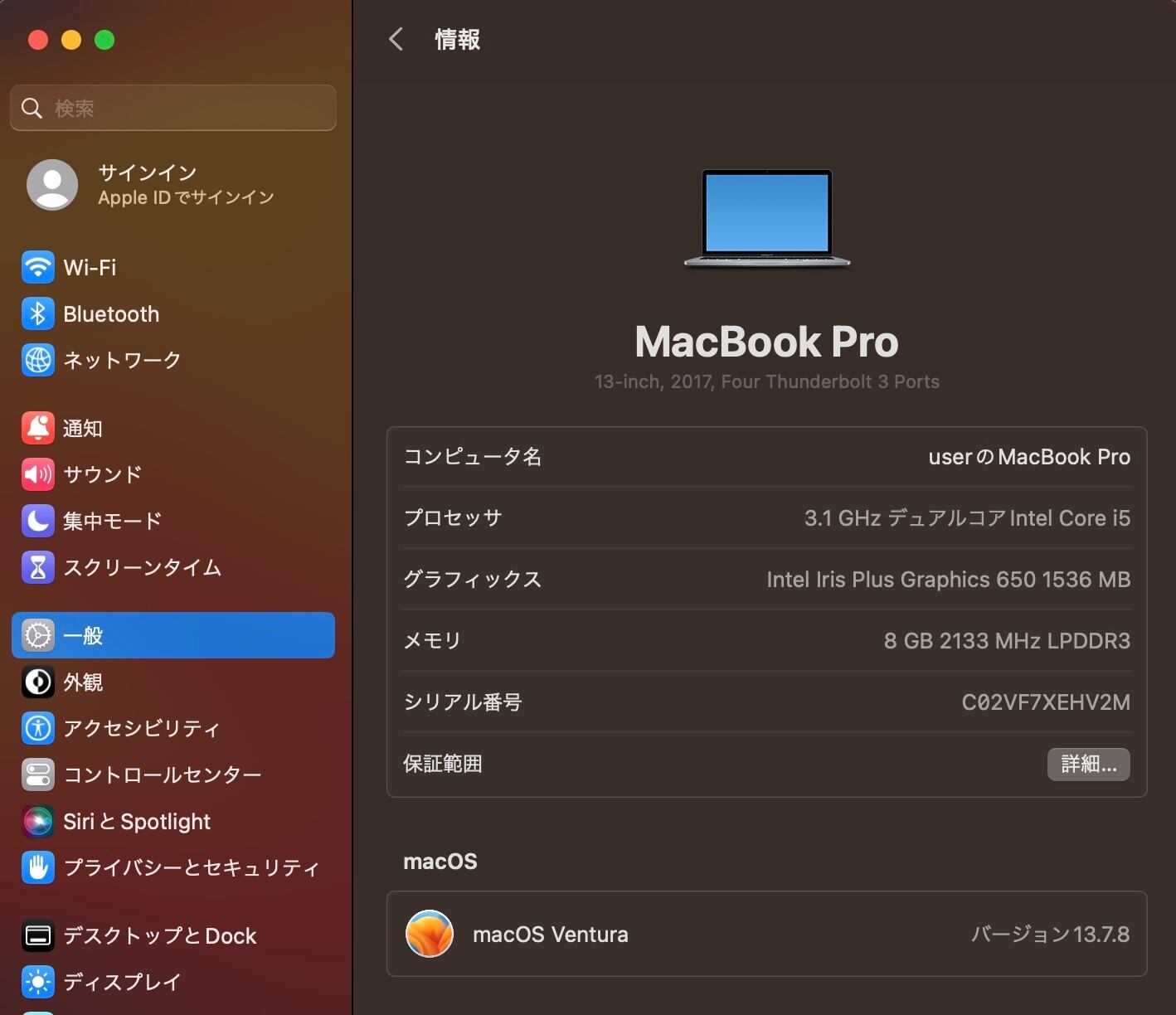Open the 外観 appearance icon
The image size is (1176, 1015).
point(38,682)
